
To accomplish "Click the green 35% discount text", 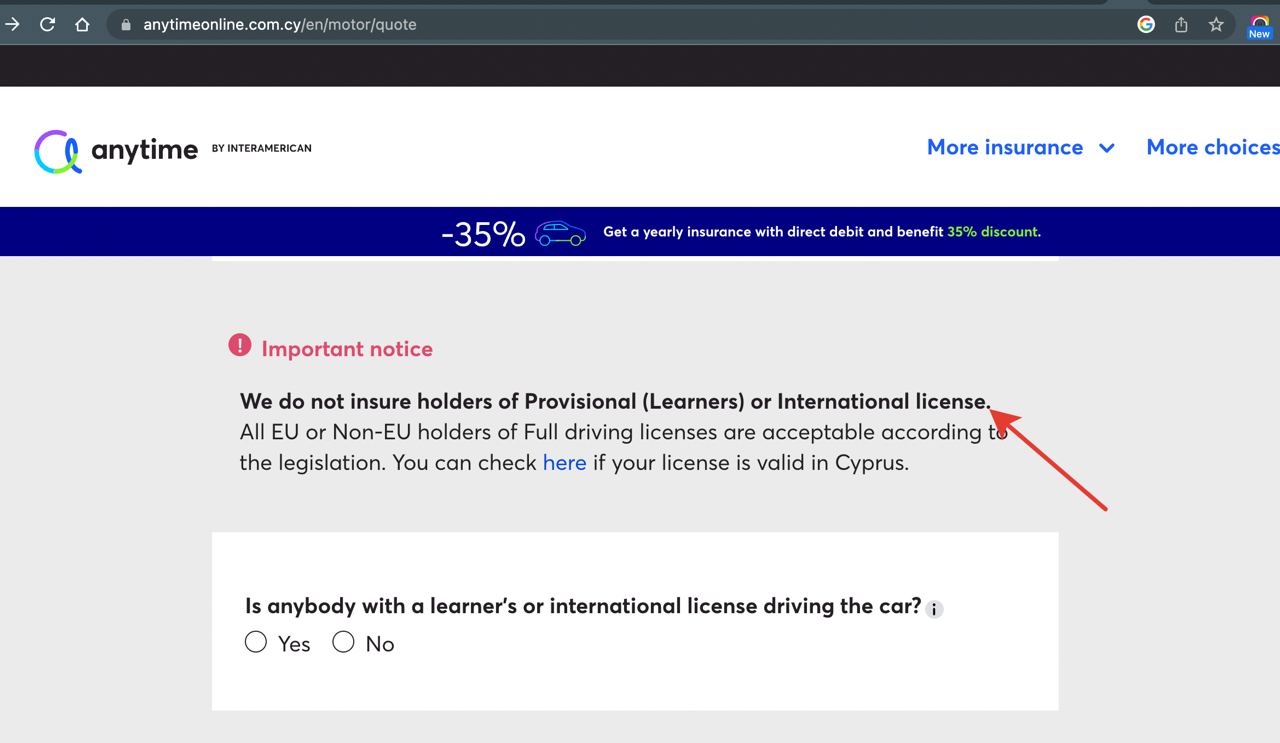I will pos(992,232).
